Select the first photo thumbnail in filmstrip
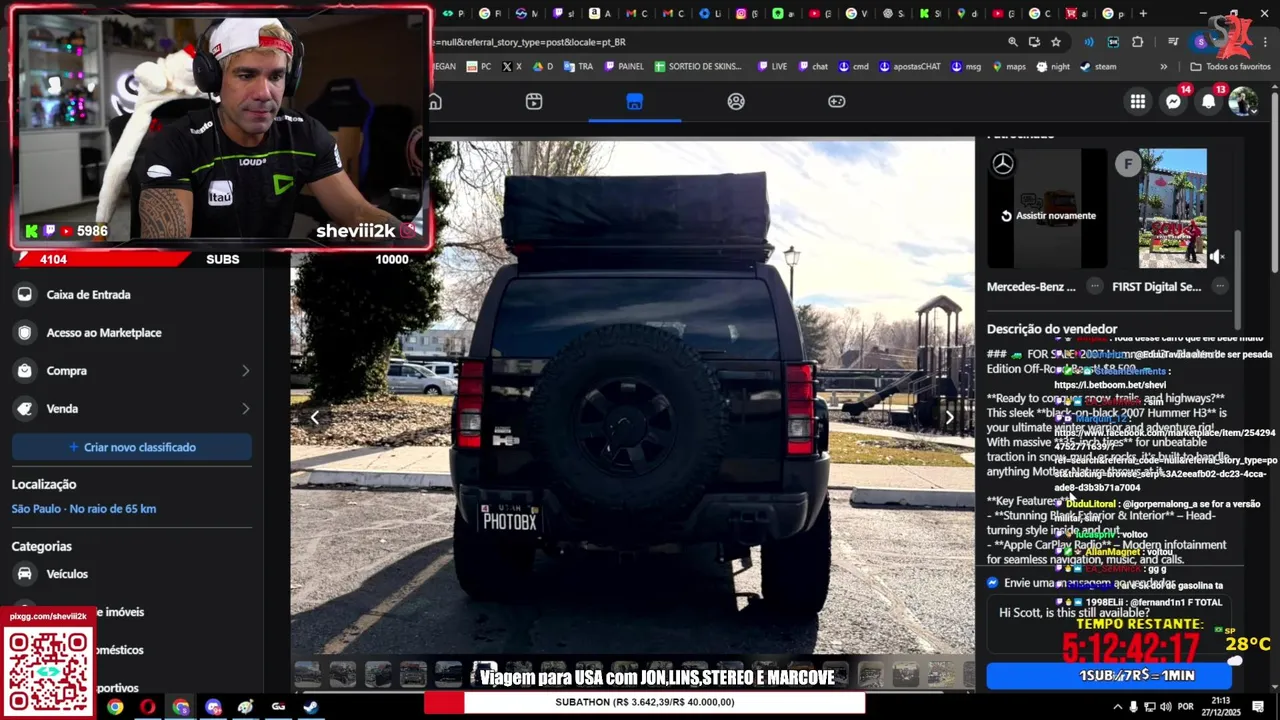1280x720 pixels. pos(308,674)
